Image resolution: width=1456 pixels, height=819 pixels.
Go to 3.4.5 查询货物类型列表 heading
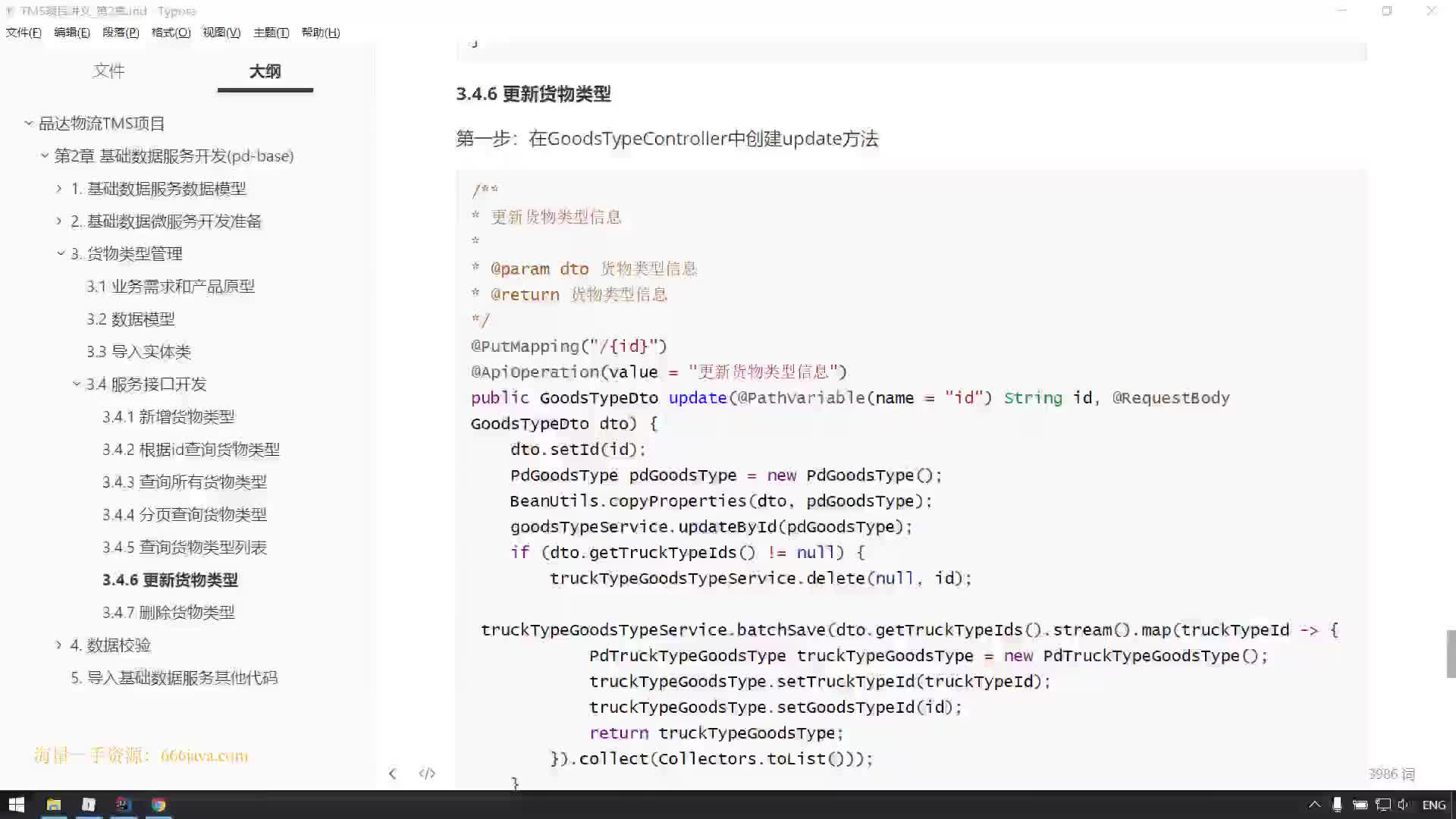(184, 547)
